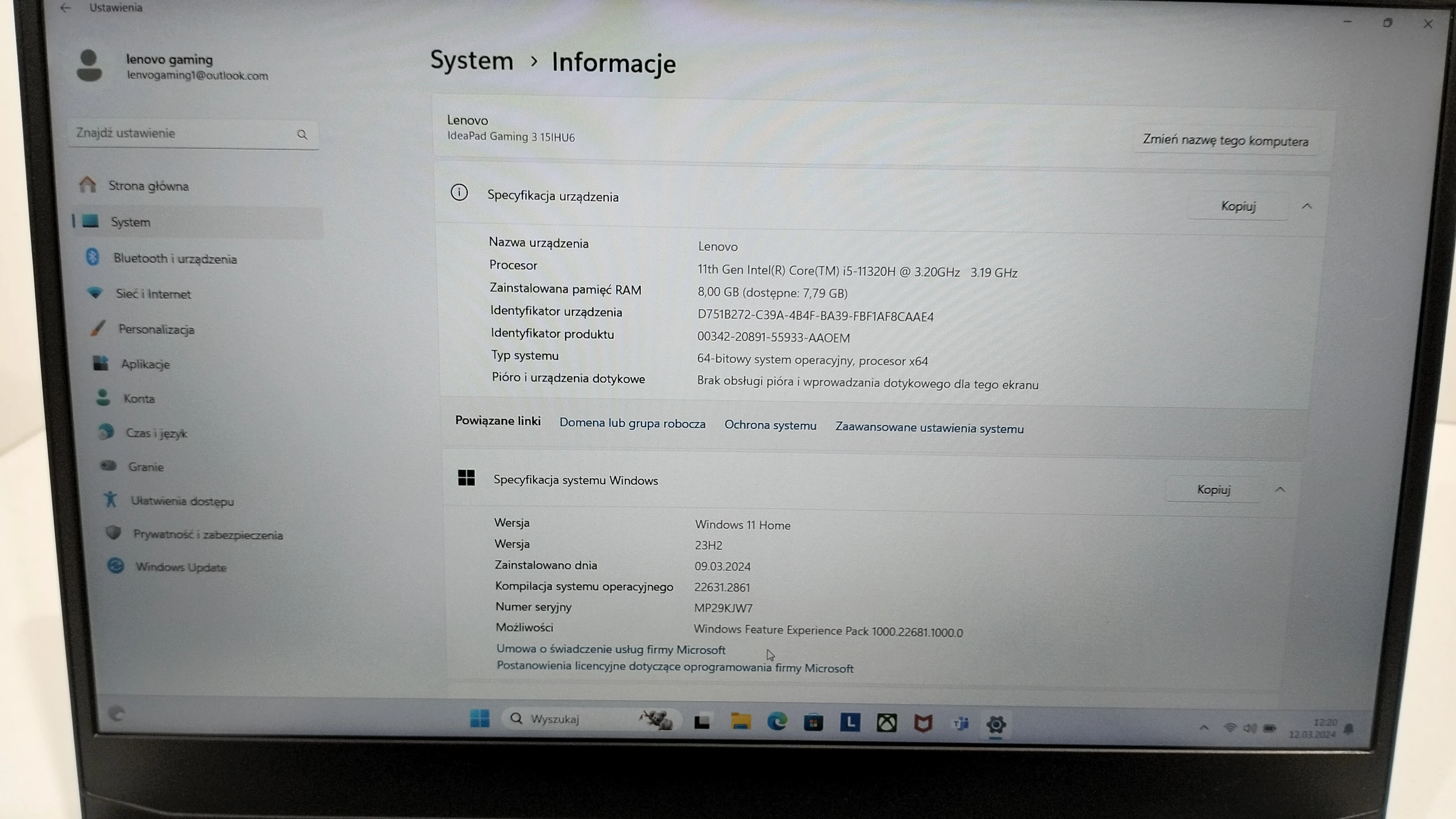Click the Settings gear taskbar icon

(996, 725)
